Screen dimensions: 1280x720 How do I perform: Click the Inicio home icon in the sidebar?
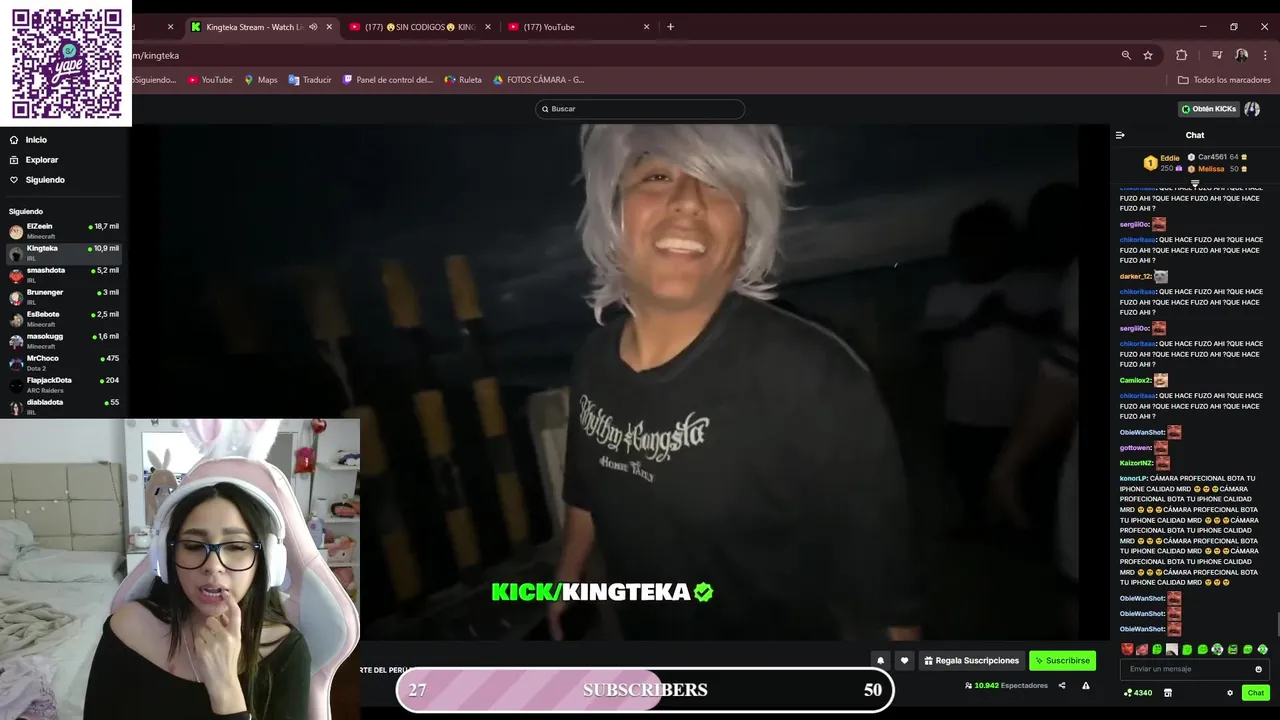click(x=14, y=140)
